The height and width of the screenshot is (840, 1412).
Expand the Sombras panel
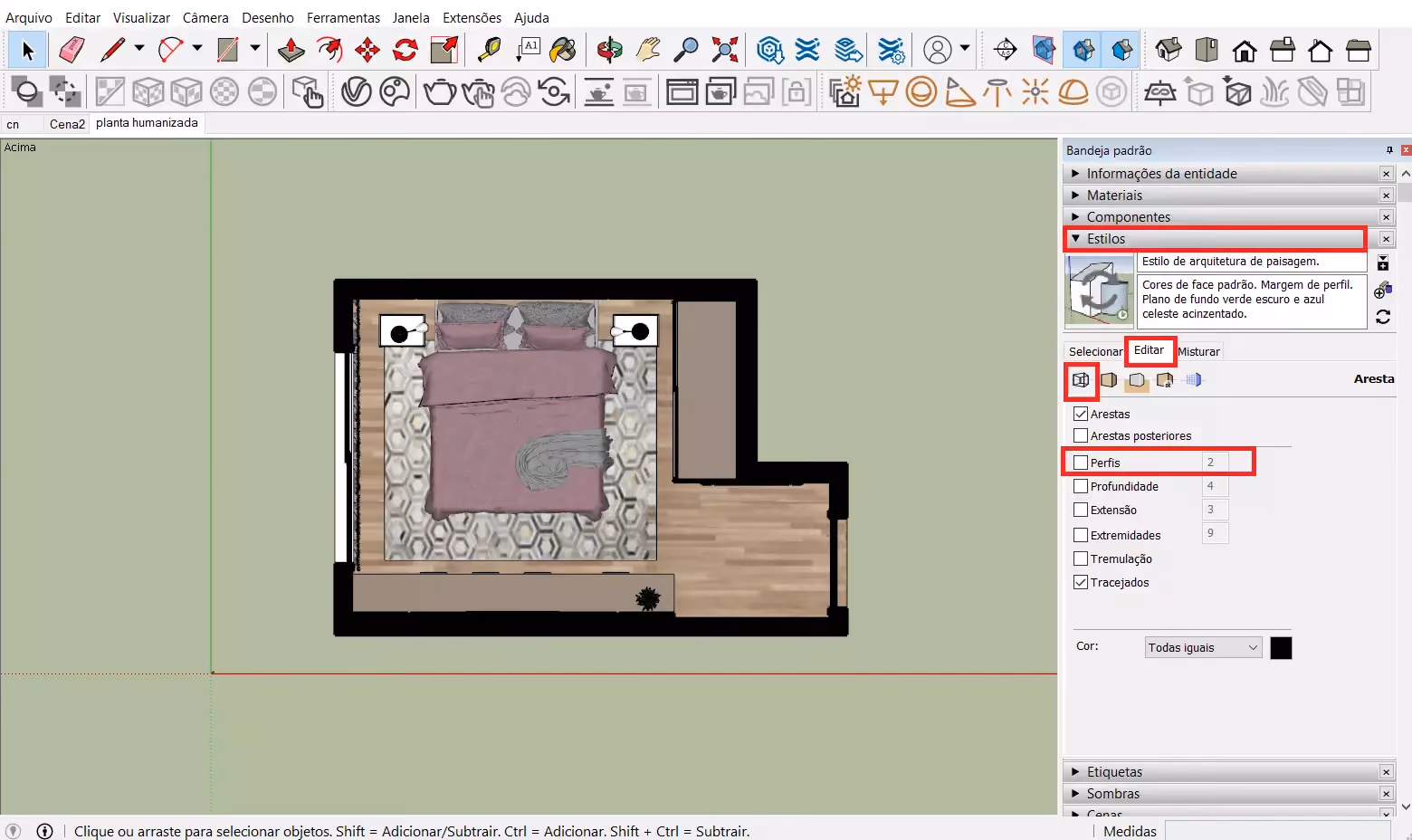[x=1228, y=794]
